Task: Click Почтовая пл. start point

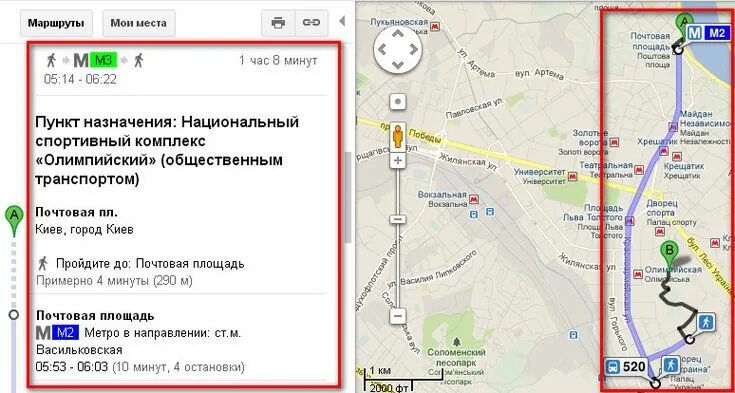Action: 76,212
